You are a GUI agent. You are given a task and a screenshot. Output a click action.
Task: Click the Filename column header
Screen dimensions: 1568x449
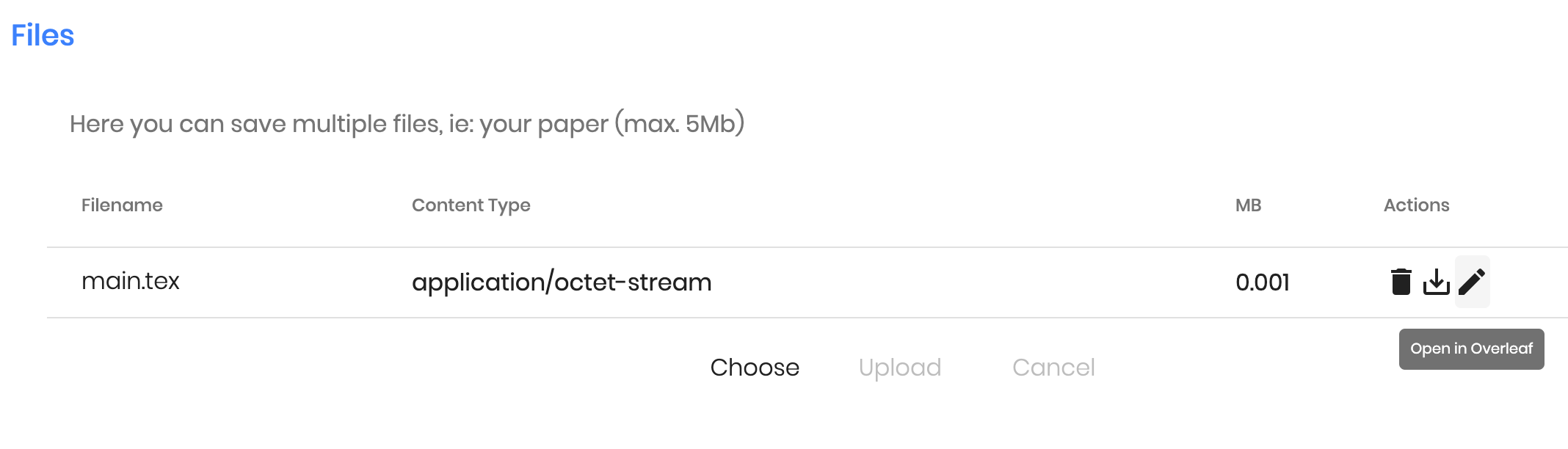122,205
